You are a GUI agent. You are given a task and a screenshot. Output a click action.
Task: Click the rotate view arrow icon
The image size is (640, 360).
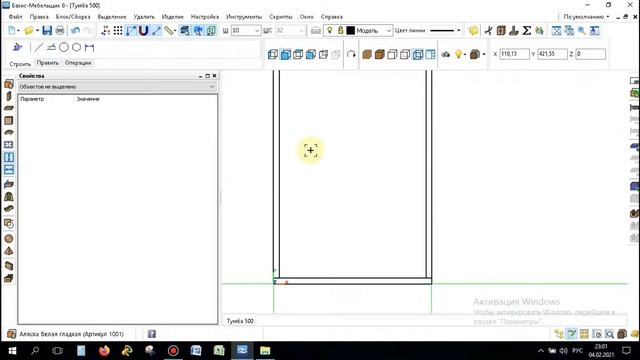click(x=351, y=54)
